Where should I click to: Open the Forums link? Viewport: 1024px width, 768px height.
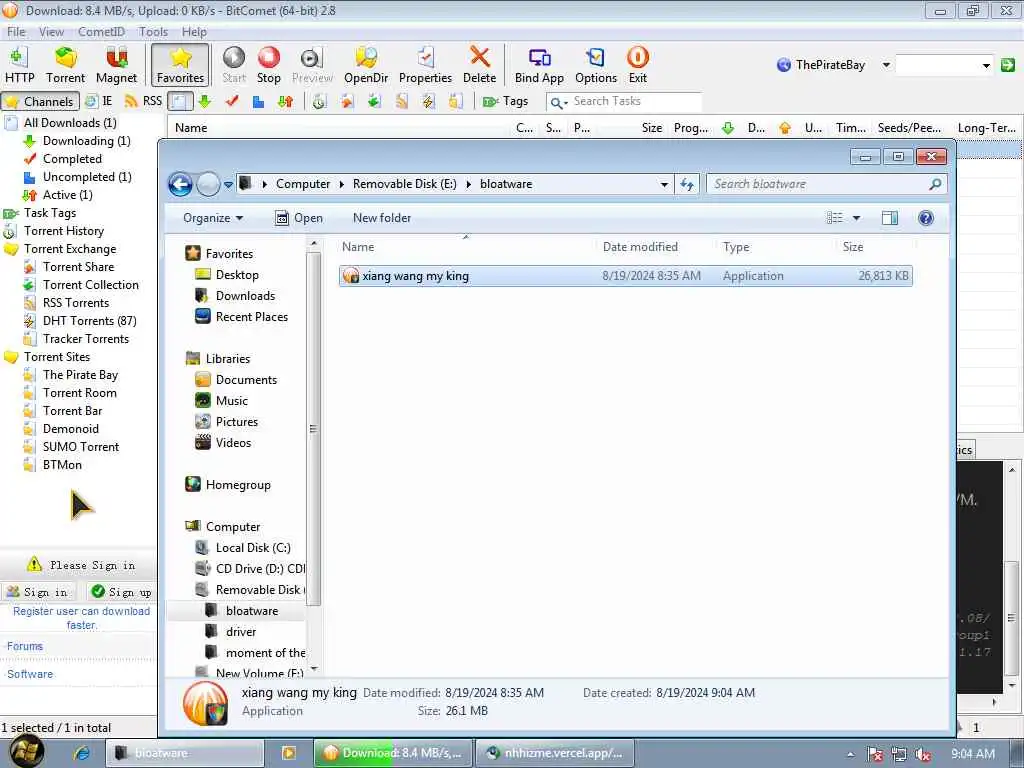click(25, 646)
